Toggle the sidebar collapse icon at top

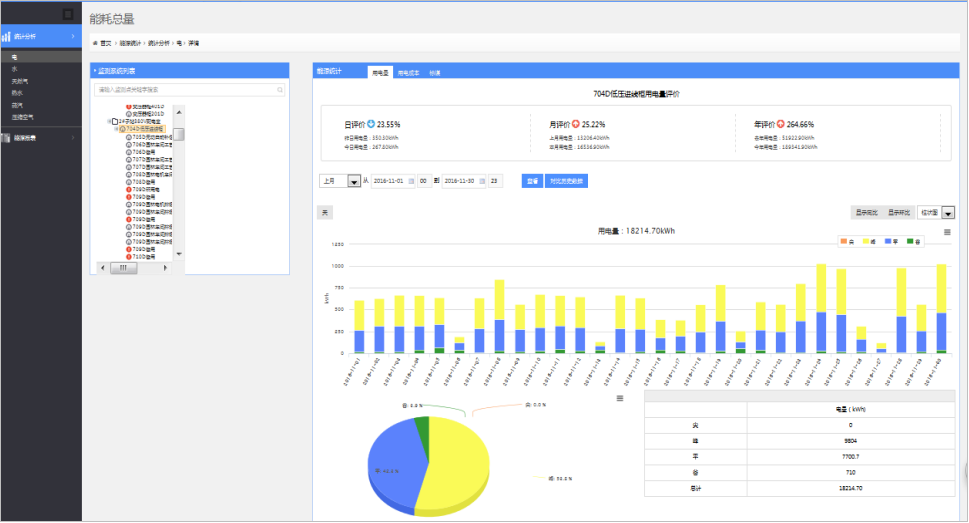coord(68,14)
